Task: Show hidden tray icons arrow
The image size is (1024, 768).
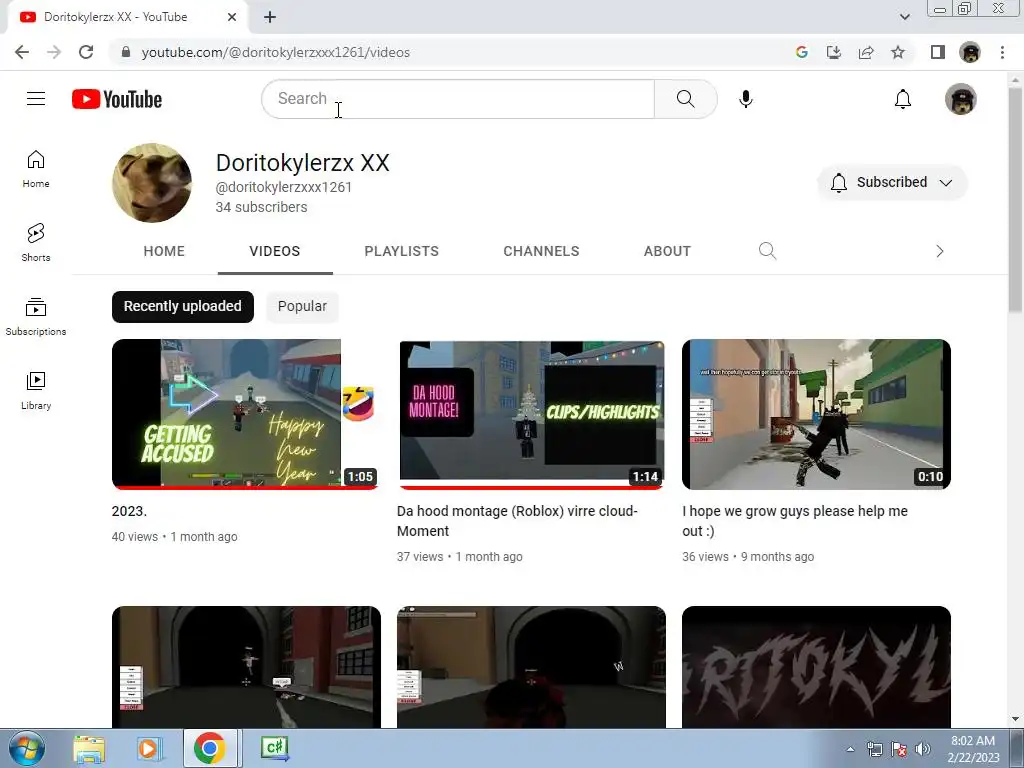Action: (850, 749)
